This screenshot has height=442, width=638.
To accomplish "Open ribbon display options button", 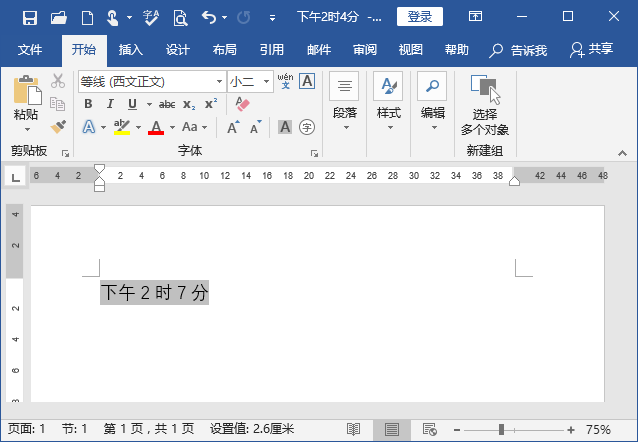I will 475,17.
